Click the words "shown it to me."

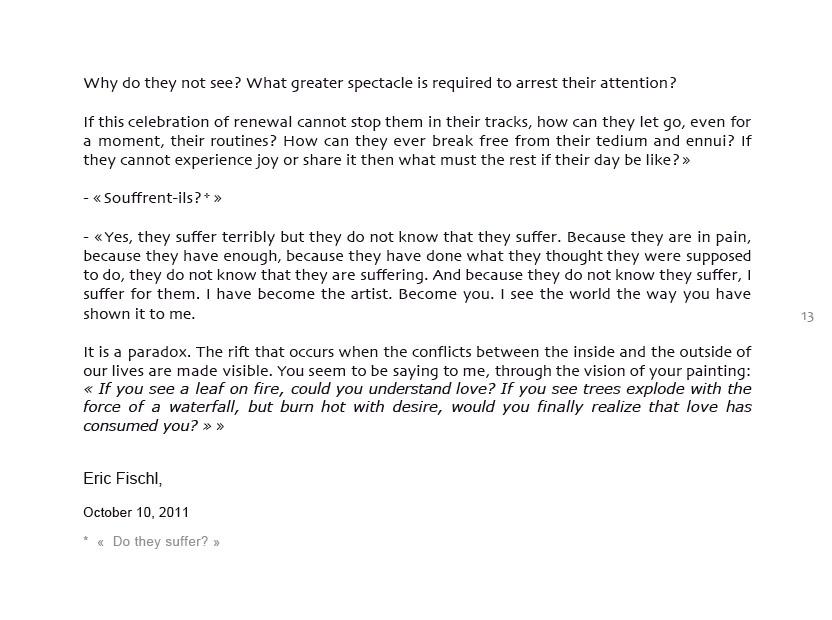(139, 314)
